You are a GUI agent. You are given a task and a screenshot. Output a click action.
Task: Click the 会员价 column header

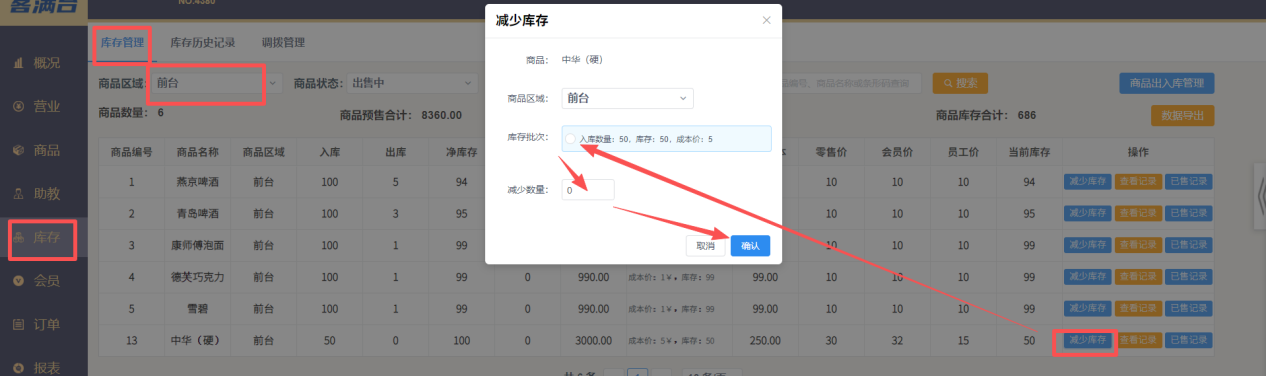pos(897,152)
